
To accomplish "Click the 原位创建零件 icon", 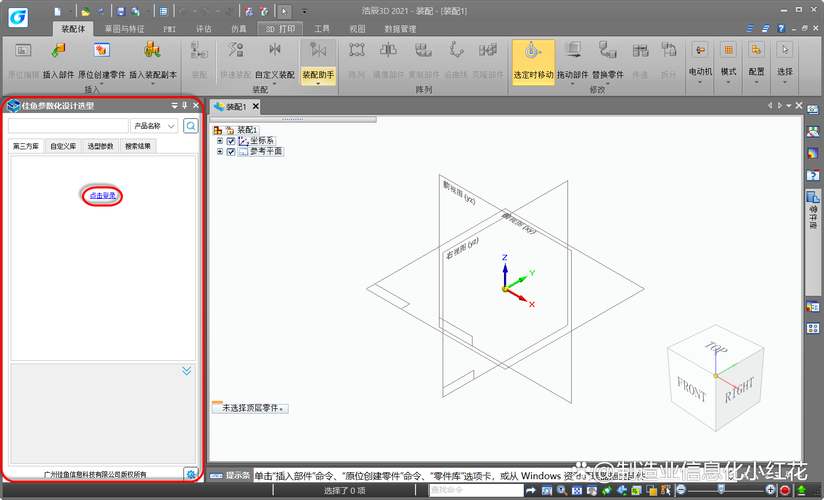I will (101, 50).
